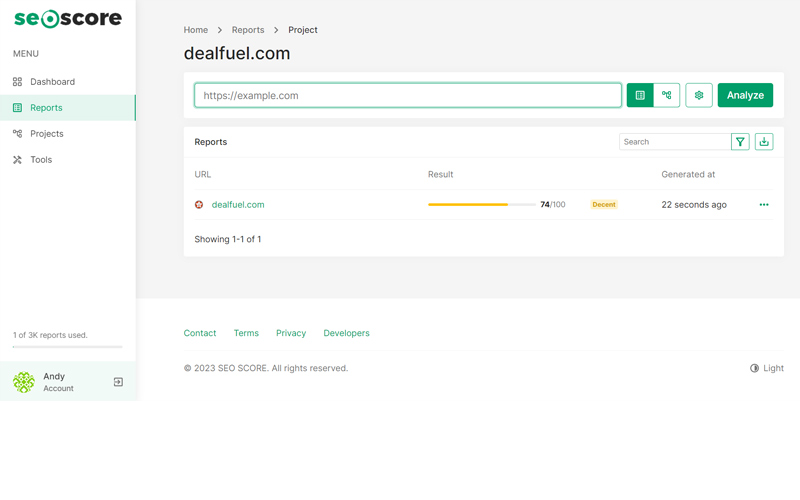
Task: Select the single report mode toggle button
Action: coord(640,95)
